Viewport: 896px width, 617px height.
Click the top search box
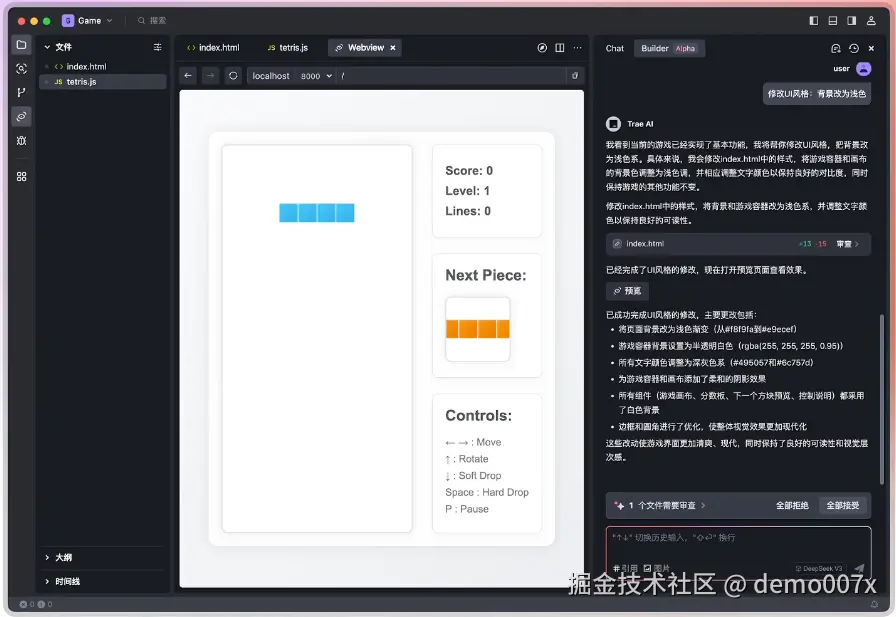tap(151, 21)
